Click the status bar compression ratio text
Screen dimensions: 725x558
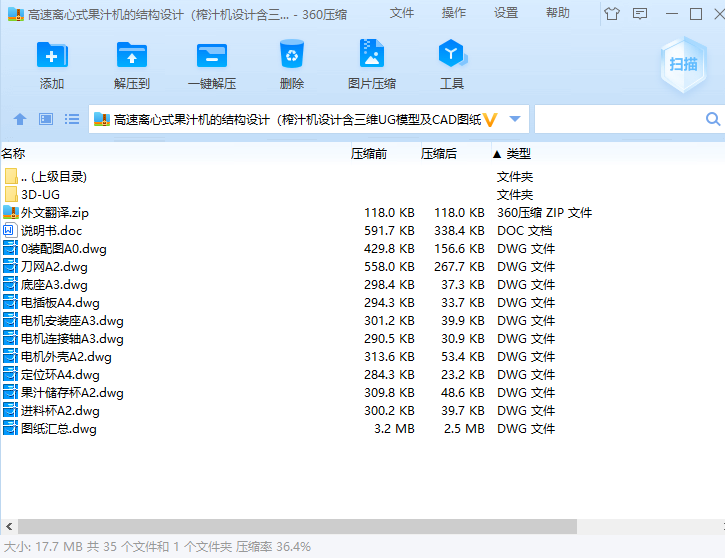pos(273,546)
